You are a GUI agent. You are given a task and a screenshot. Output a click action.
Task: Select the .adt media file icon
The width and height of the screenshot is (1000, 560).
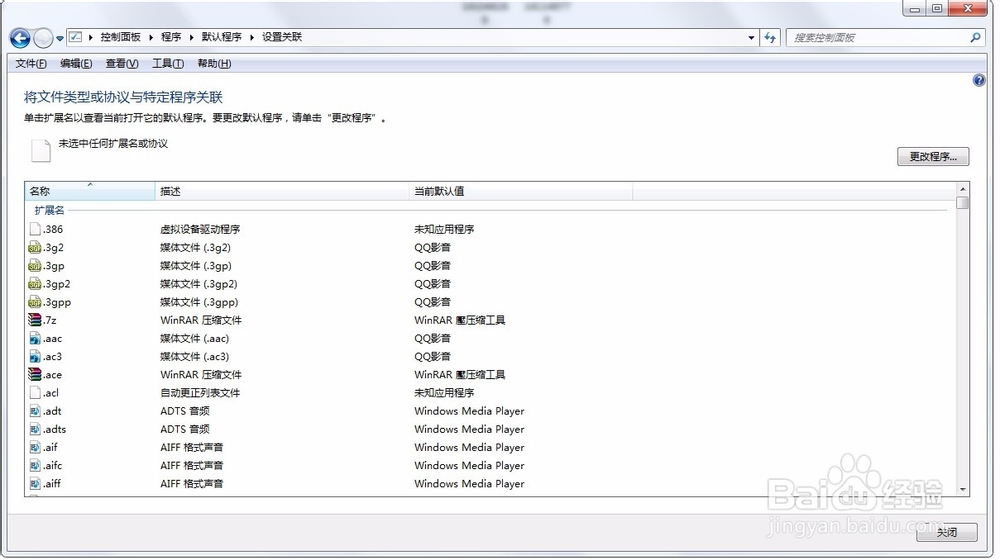coord(35,411)
